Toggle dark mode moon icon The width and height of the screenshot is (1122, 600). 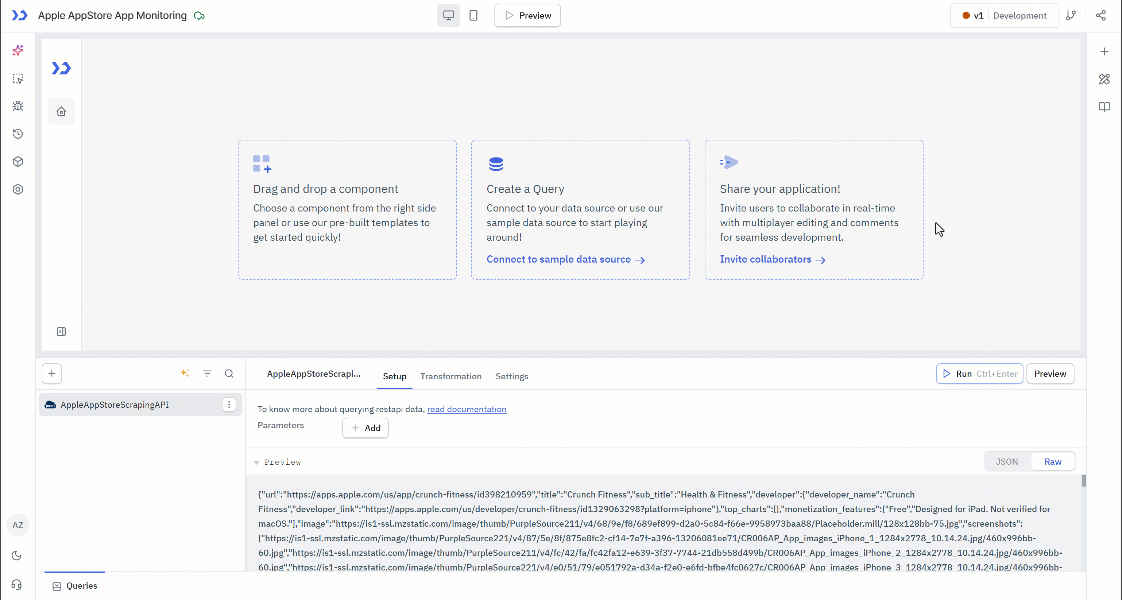[x=18, y=556]
